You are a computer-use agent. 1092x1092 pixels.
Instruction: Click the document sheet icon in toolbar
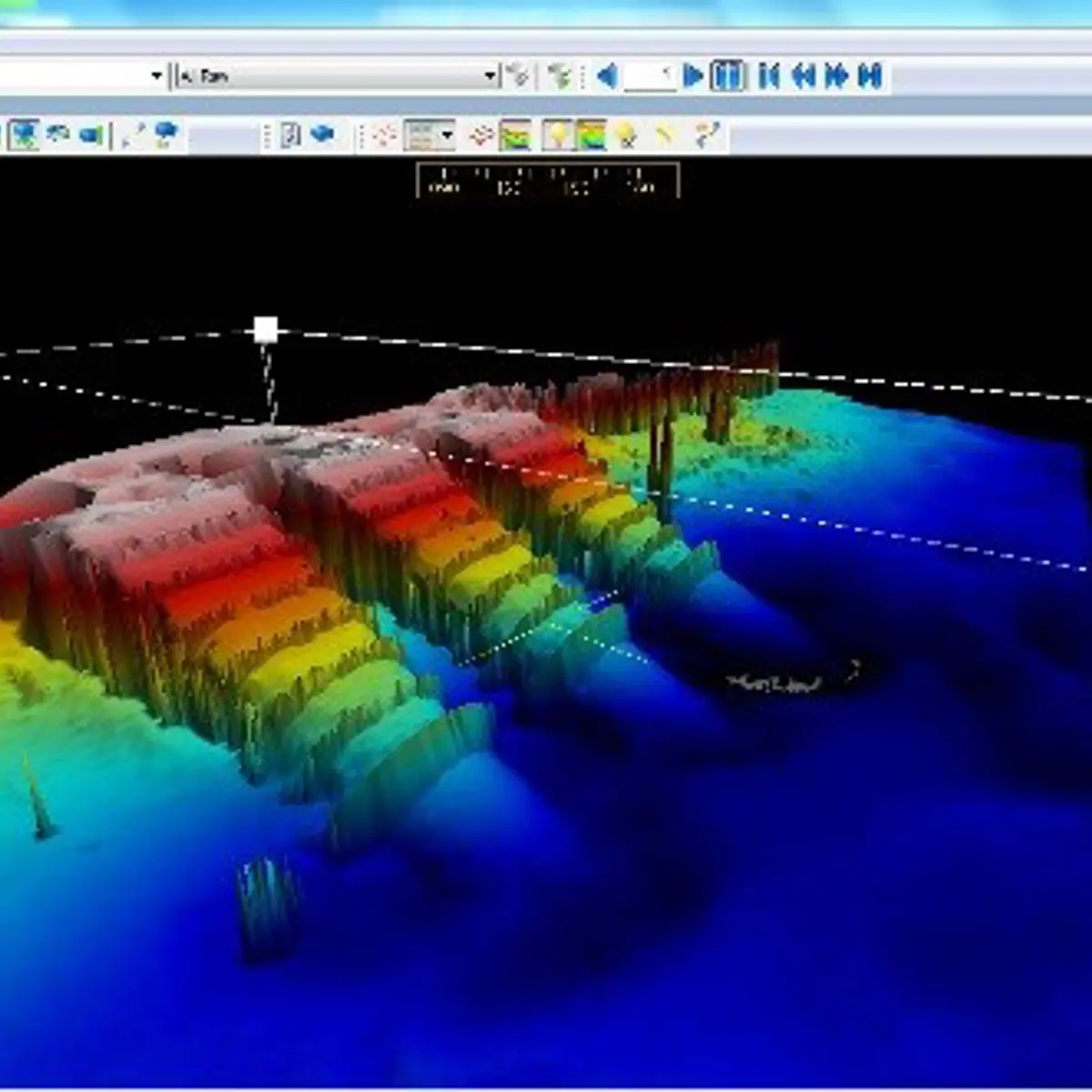[x=290, y=136]
